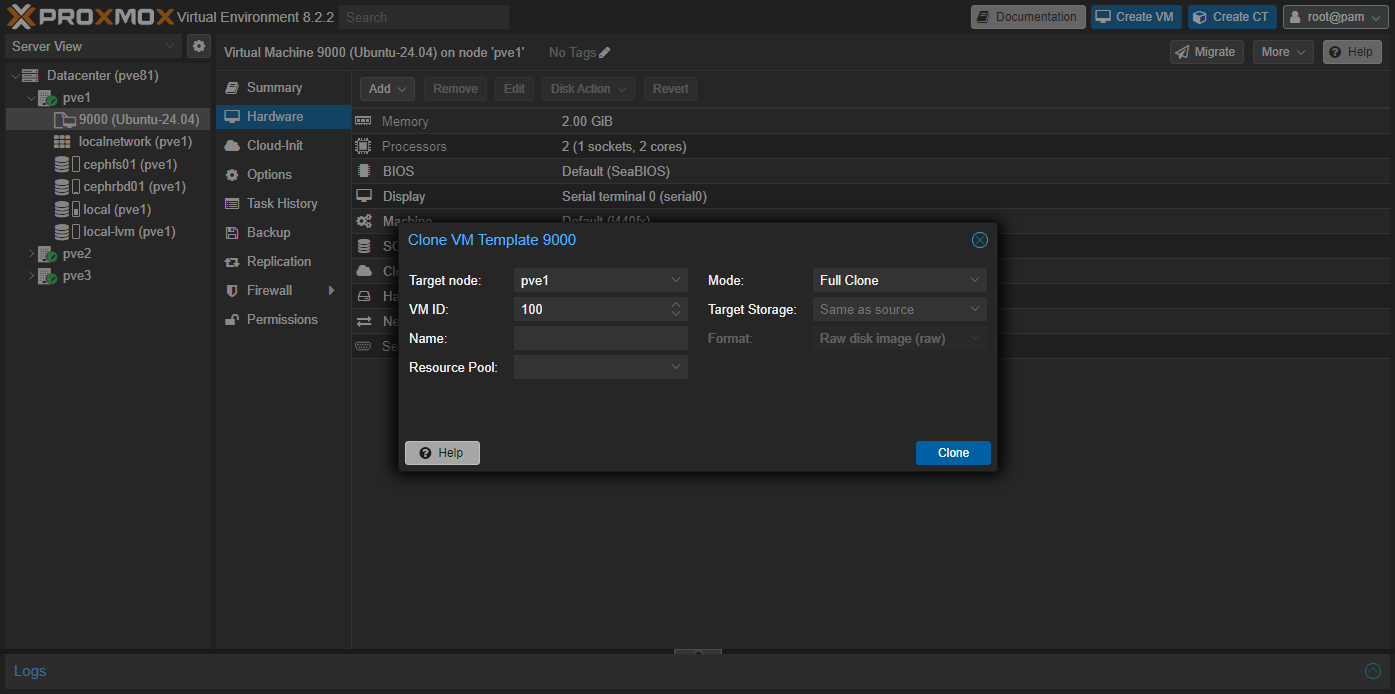Click the Create CT button
This screenshot has width=1395, height=694.
(1232, 17)
